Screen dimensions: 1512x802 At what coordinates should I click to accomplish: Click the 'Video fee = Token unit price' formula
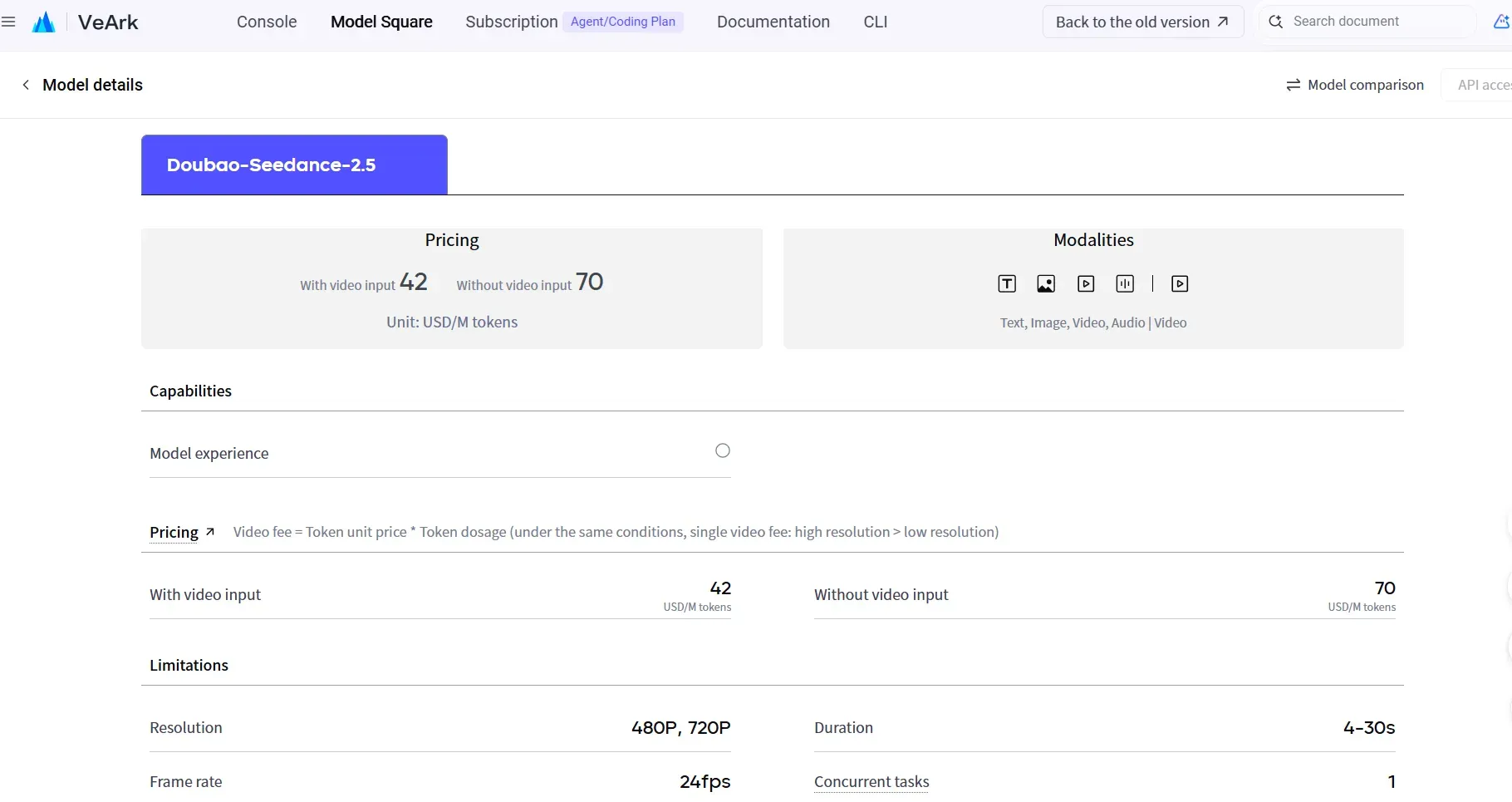tap(616, 532)
